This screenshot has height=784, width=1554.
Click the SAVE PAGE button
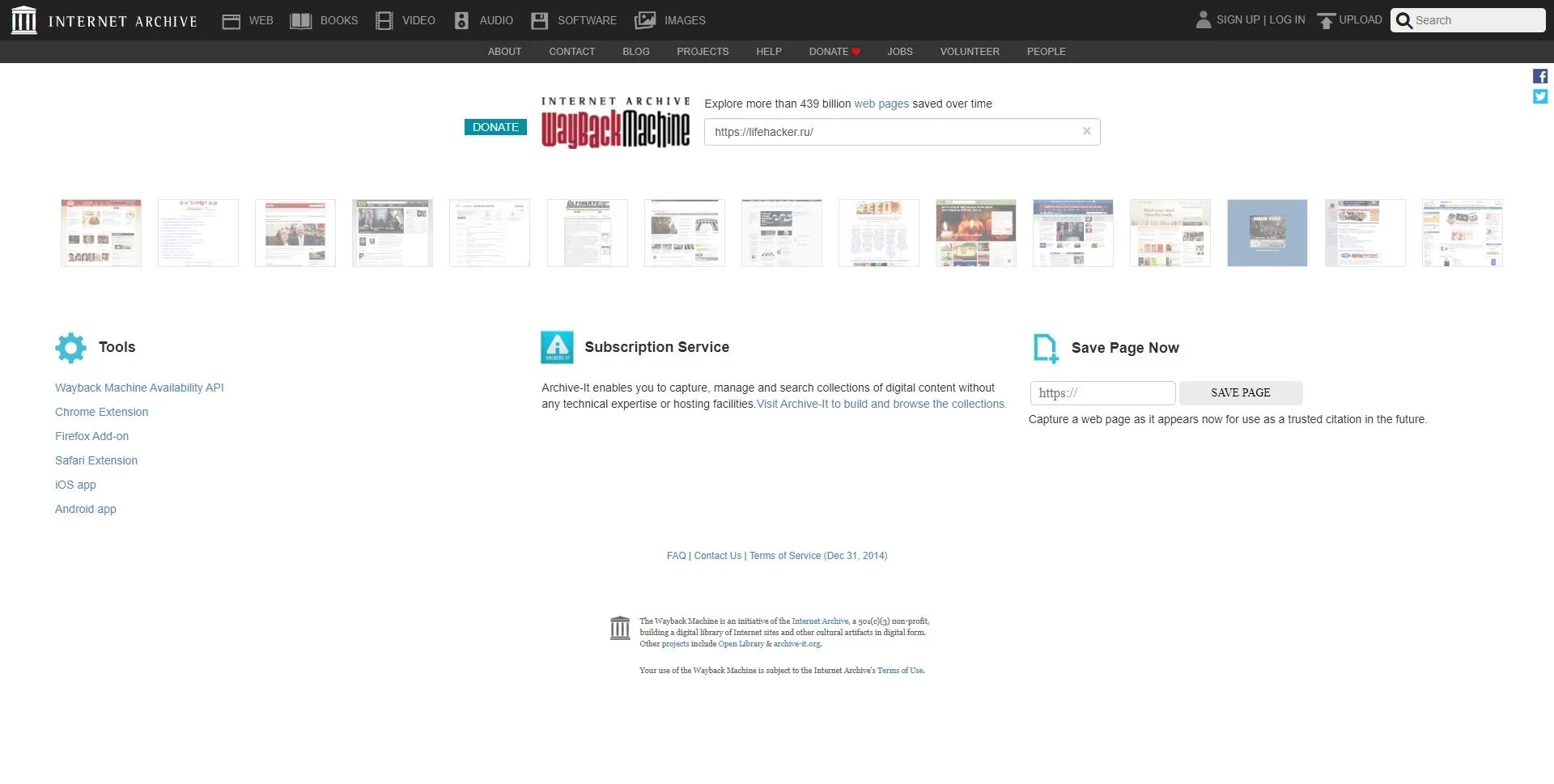click(x=1241, y=393)
